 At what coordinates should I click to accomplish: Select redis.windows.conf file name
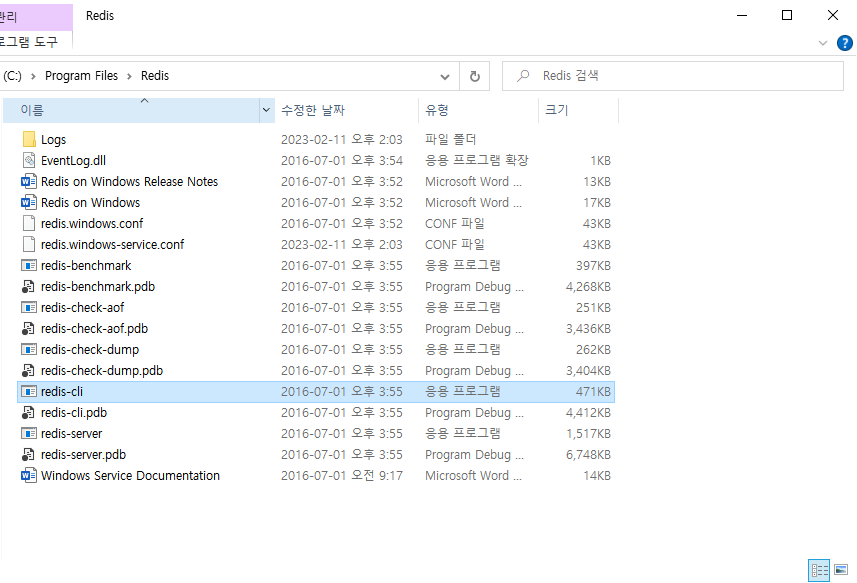[92, 223]
